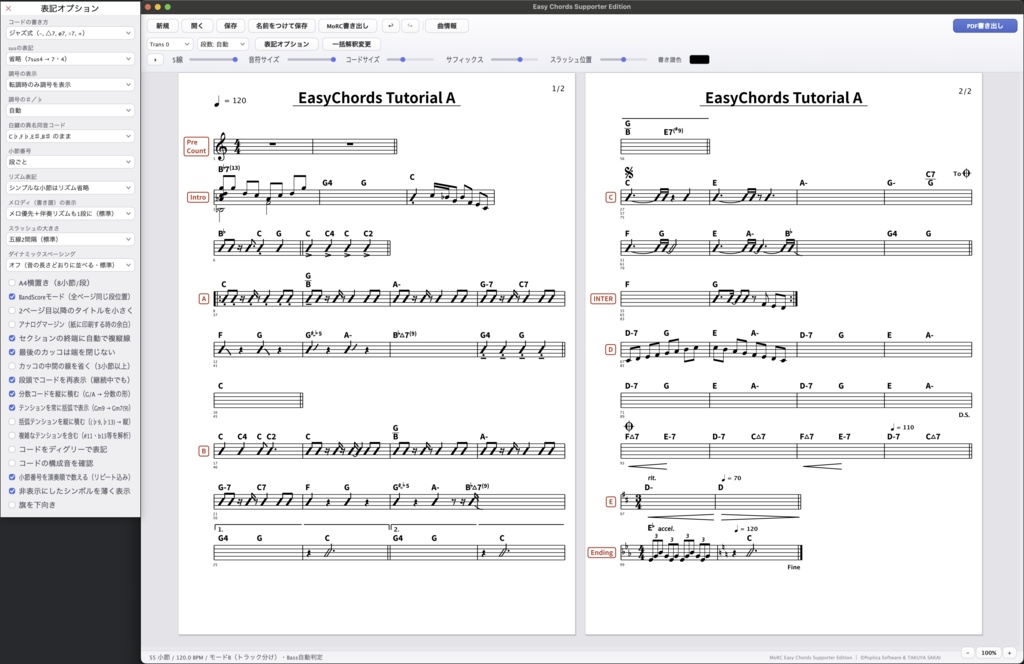1024x664 pixels.
Task: Open the susの表記 dropdown
Action: pos(70,59)
